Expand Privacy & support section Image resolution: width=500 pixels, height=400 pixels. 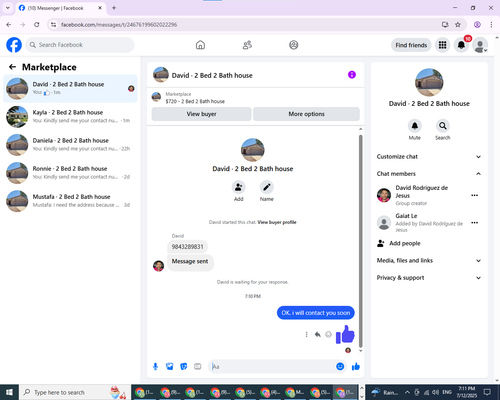point(429,278)
